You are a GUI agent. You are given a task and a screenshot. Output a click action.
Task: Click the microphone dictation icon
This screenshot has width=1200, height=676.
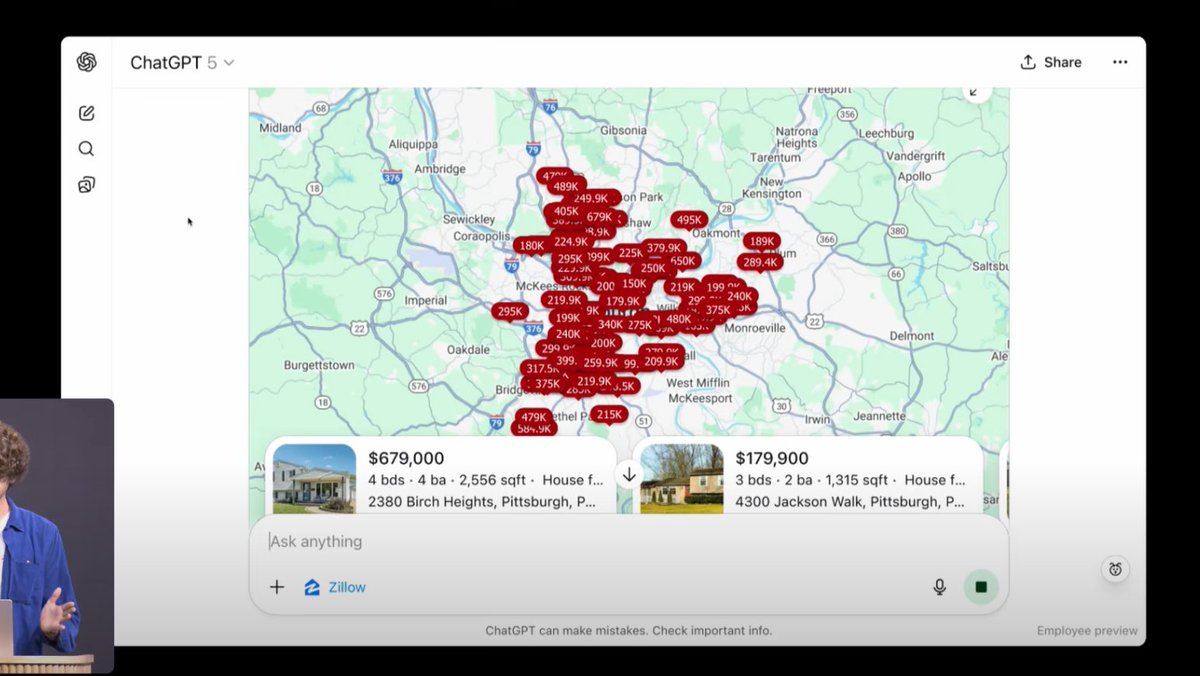tap(939, 587)
